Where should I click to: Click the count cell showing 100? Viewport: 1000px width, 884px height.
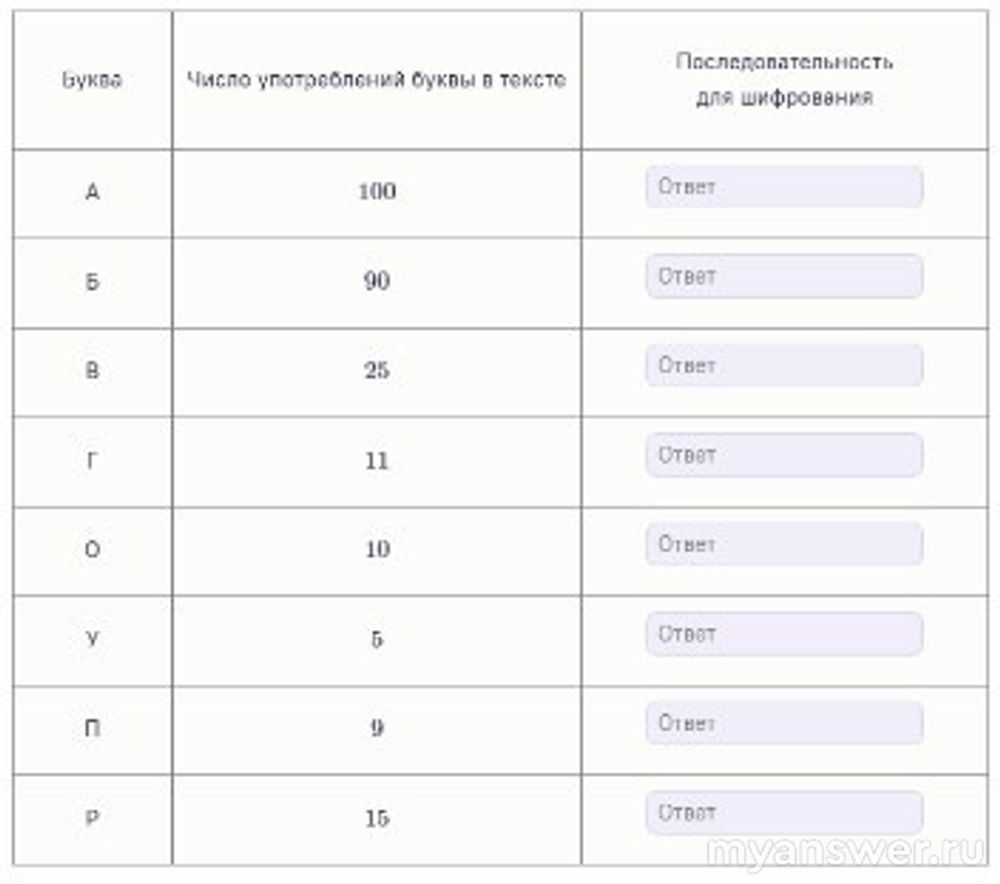click(x=376, y=192)
